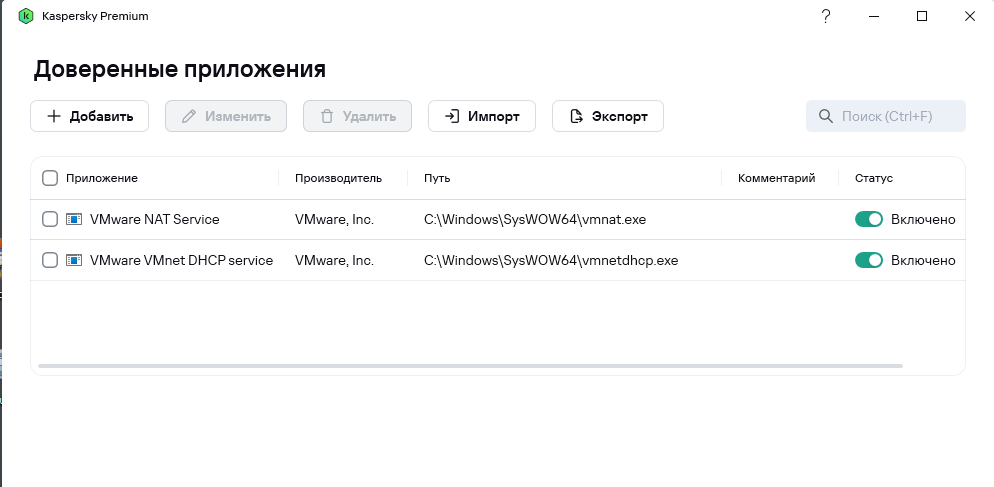Sort by Приложение column header
This screenshot has height=487, width=994.
pyautogui.click(x=101, y=178)
